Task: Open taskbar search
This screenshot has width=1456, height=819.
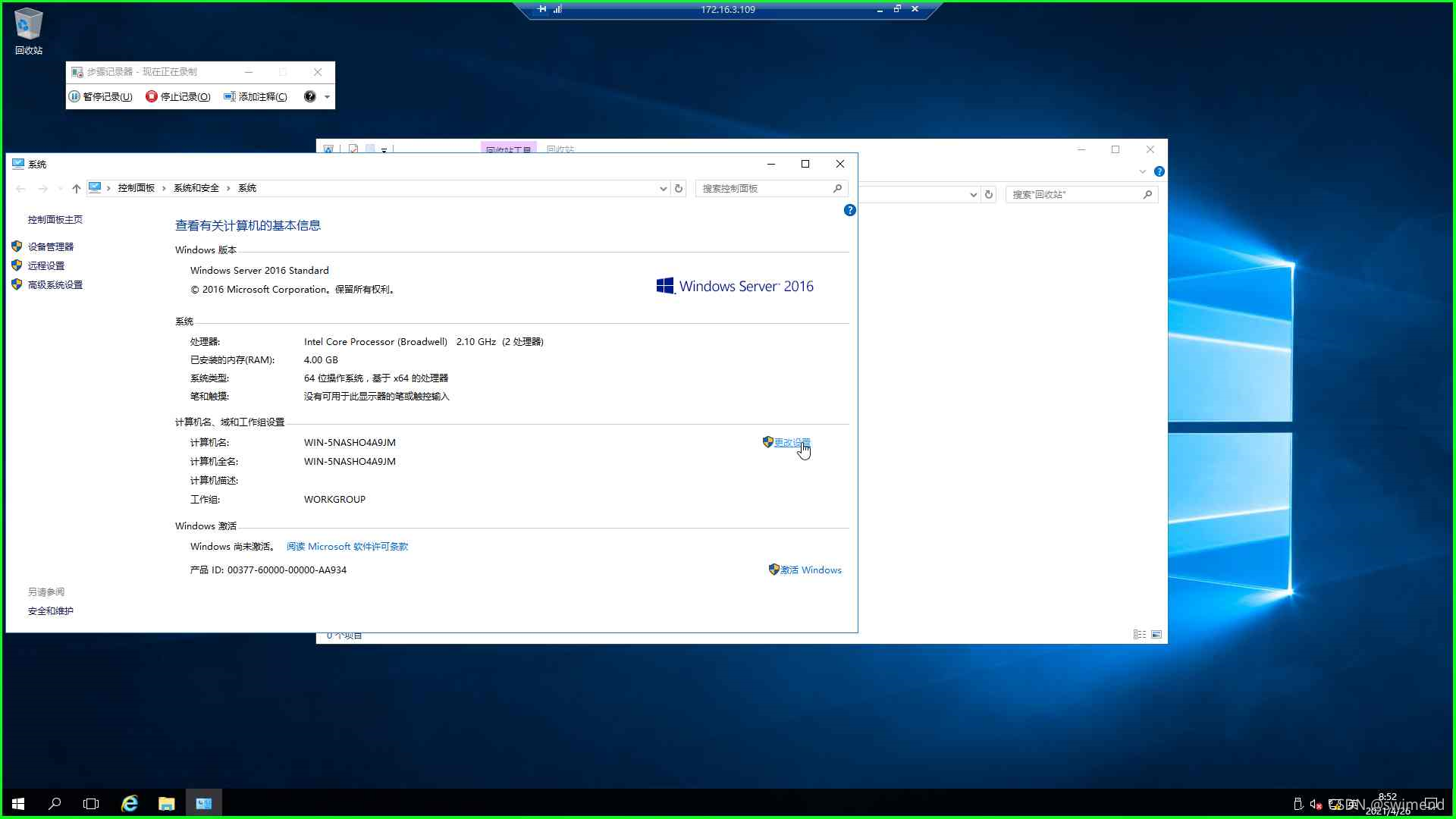Action: click(55, 804)
